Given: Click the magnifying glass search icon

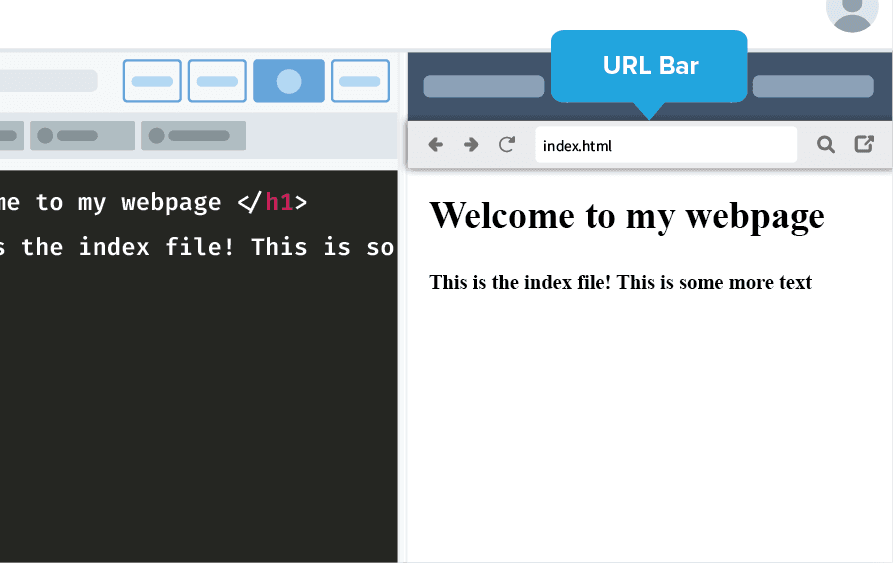Looking at the screenshot, I should (x=825, y=145).
